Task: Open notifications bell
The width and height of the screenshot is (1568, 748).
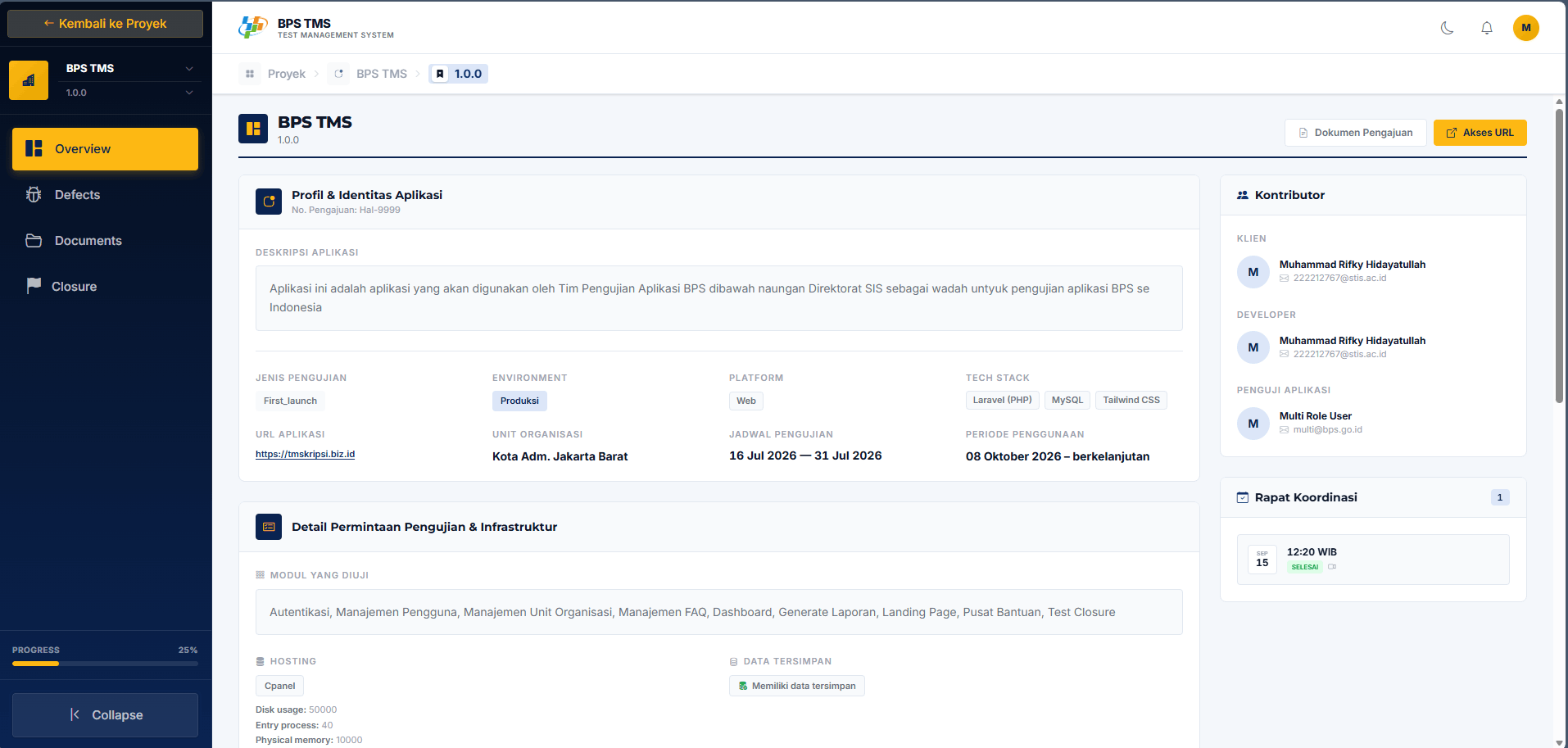Action: 1487,28
